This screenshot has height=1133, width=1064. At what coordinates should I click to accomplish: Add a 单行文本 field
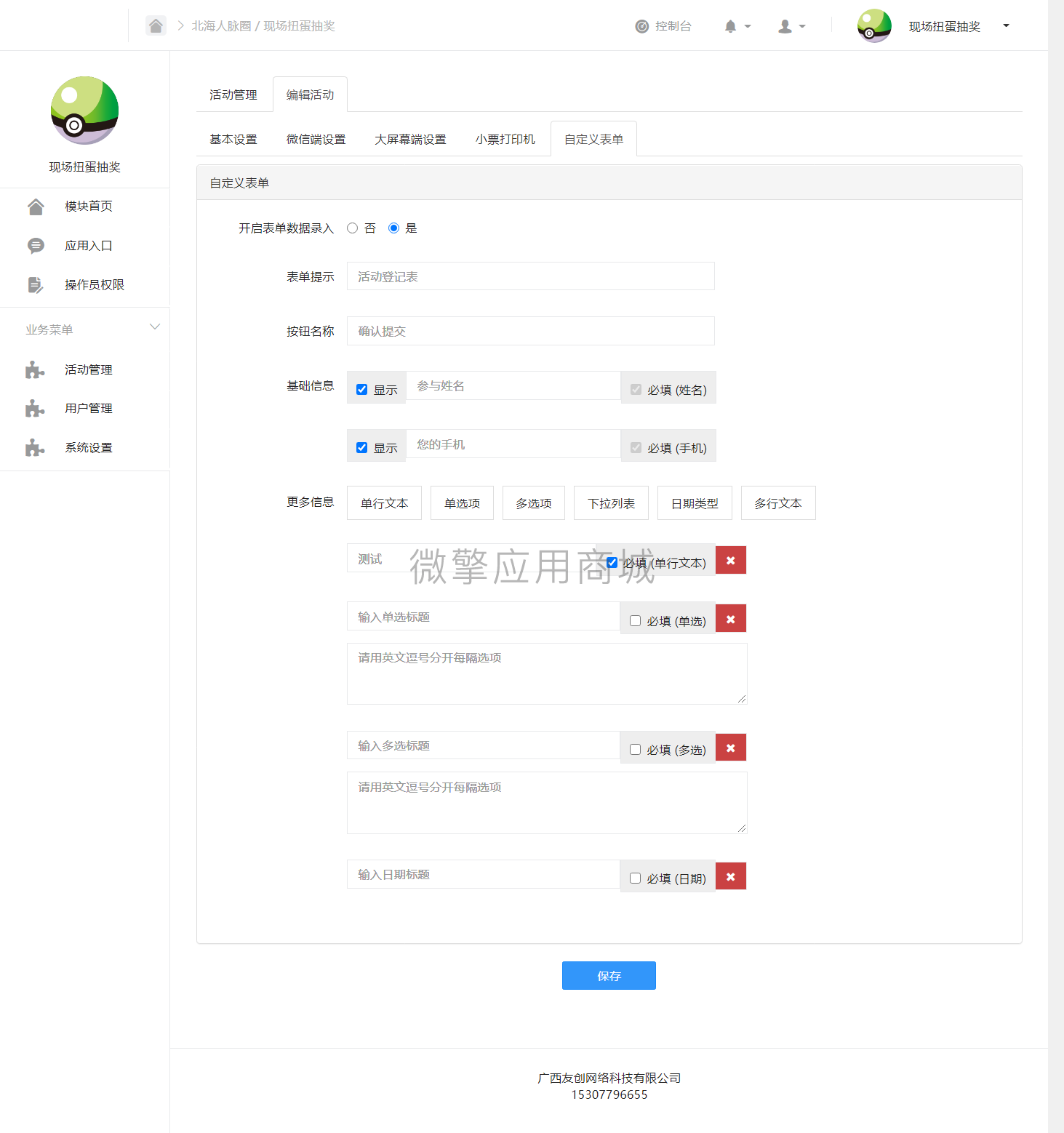385,503
